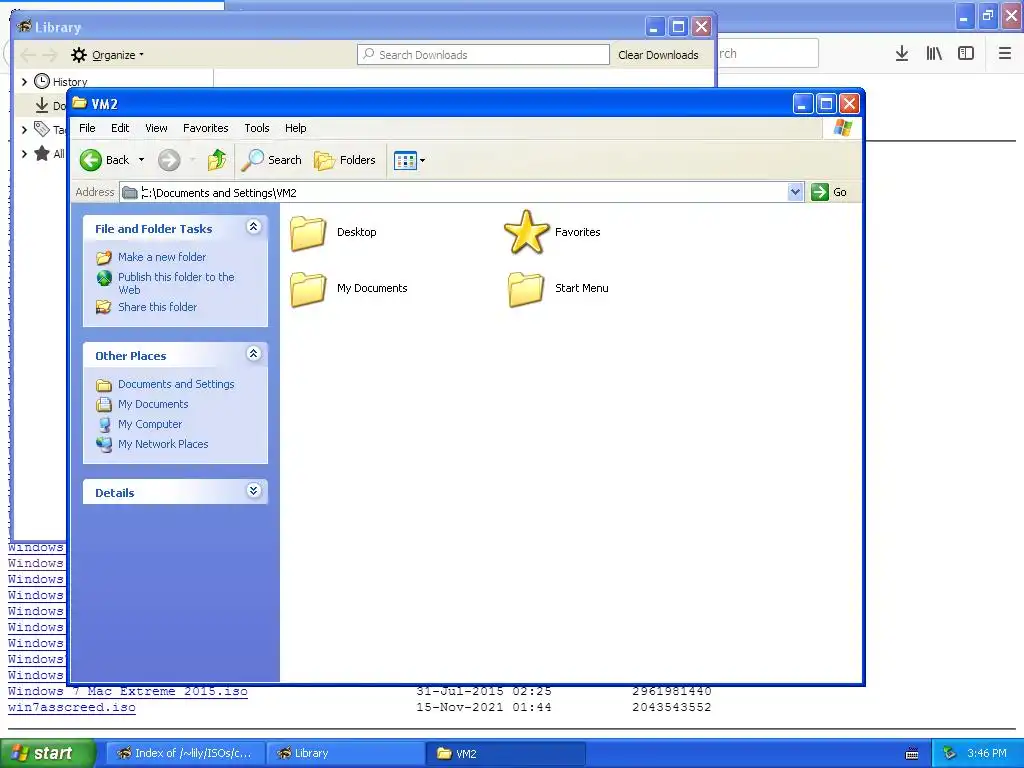Open the File menu
1024x768 pixels.
87,128
